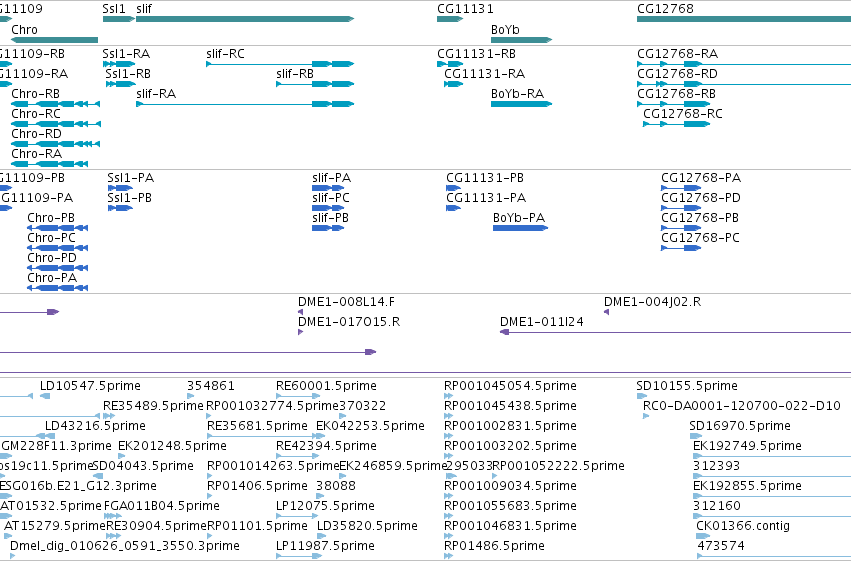The width and height of the screenshot is (851, 561).
Task: Select insertion DME1-017O15.R
Action: coord(349,322)
